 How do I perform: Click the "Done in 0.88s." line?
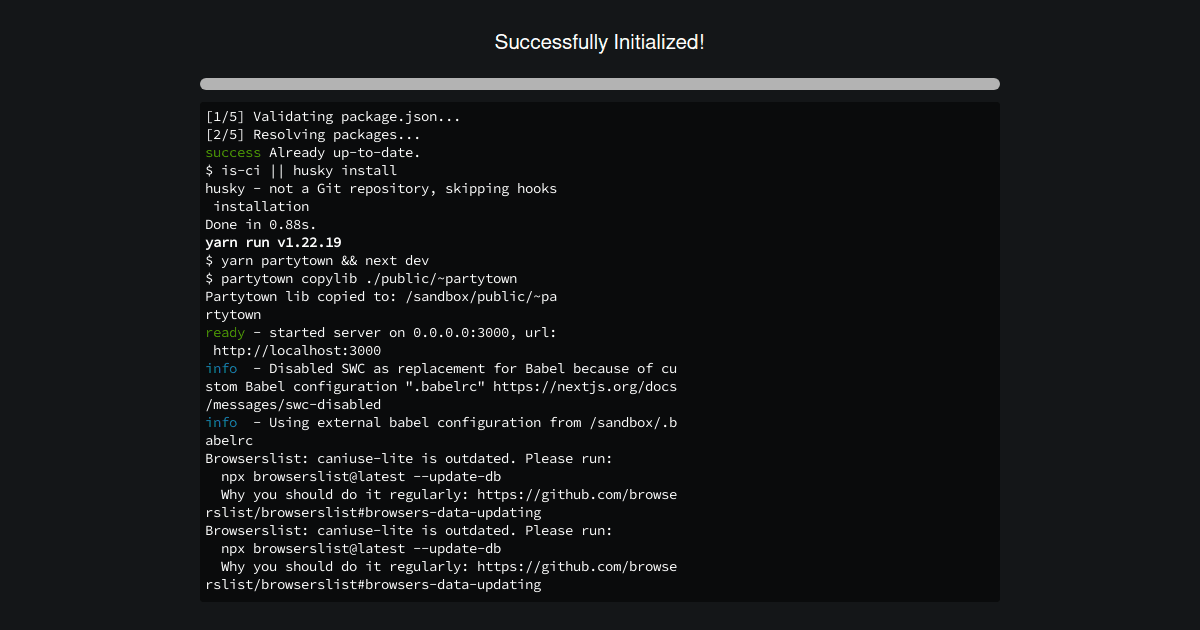260,225
